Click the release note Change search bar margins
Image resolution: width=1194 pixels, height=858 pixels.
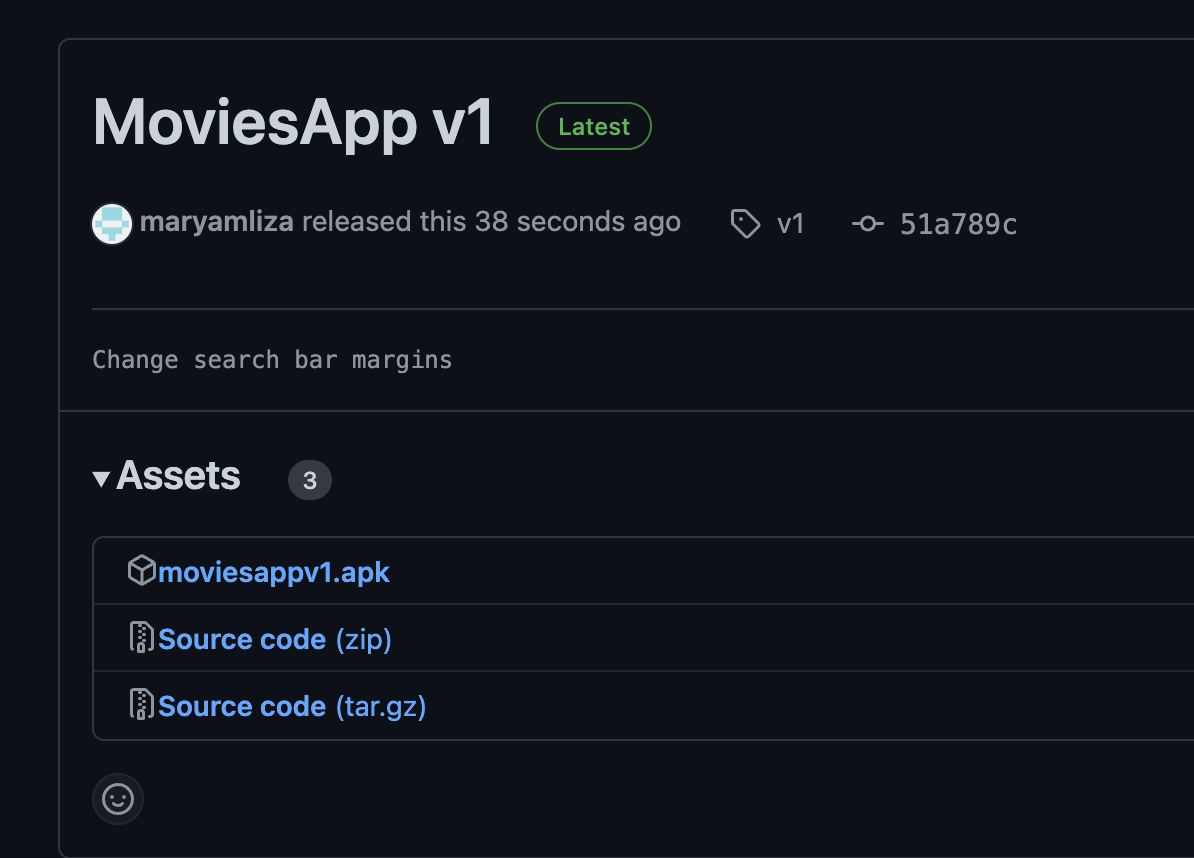click(272, 359)
